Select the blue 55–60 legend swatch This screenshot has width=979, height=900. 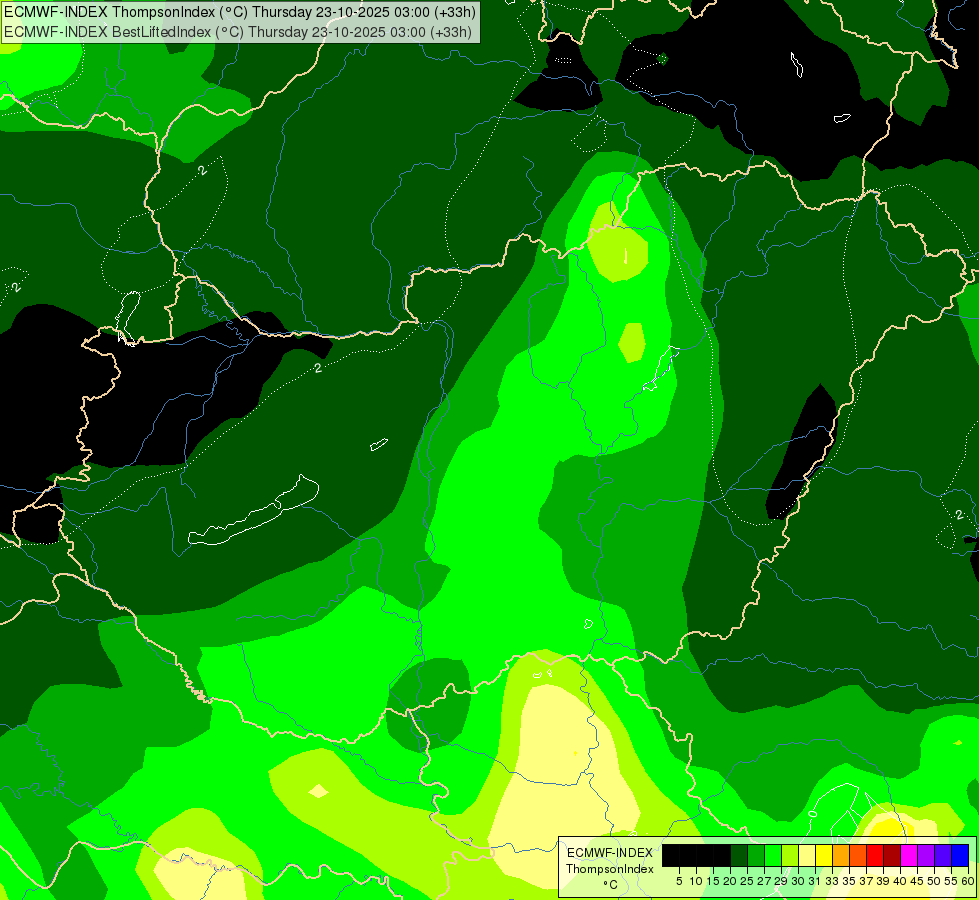point(960,855)
